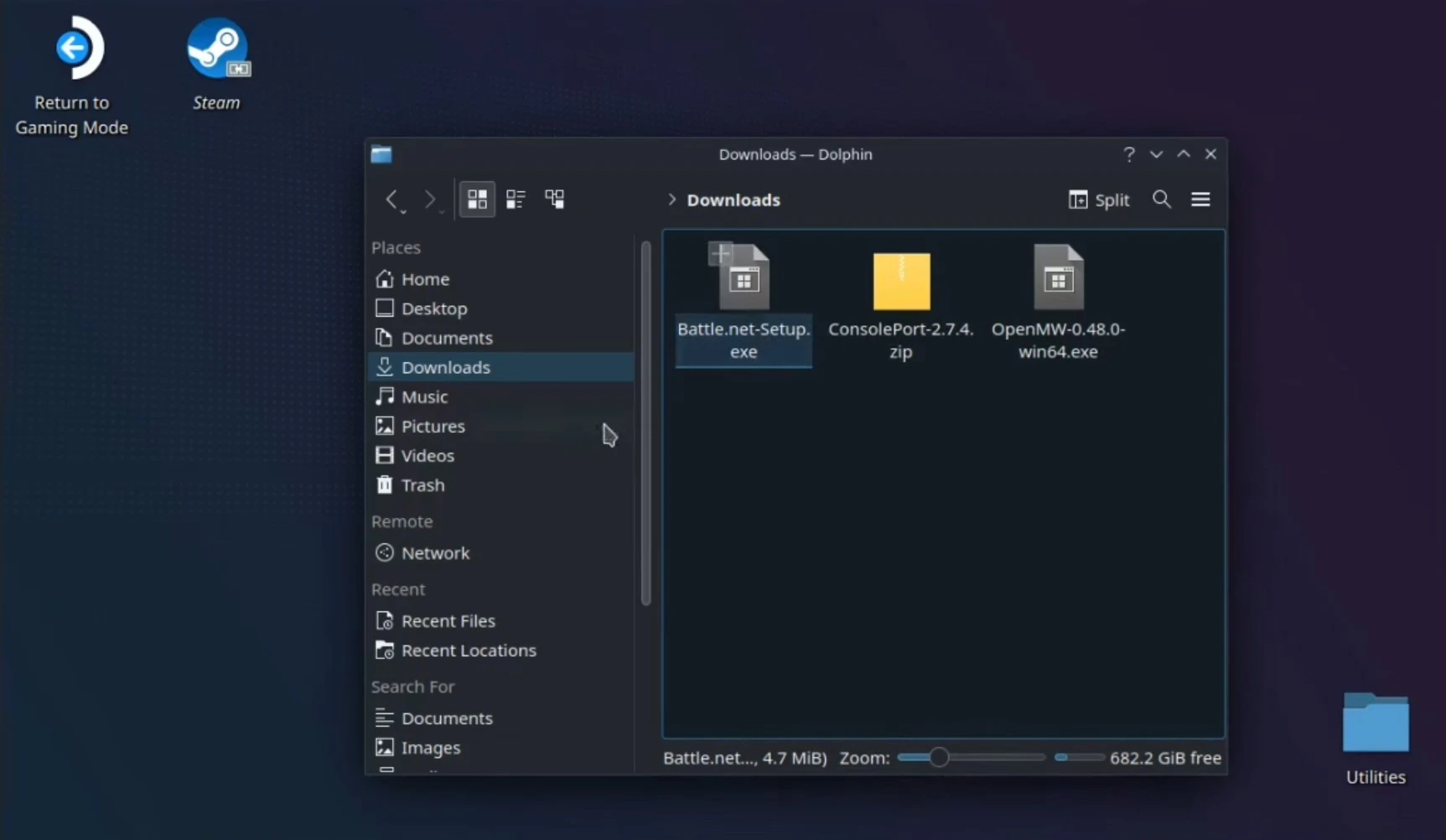Image resolution: width=1446 pixels, height=840 pixels.
Task: Select OpenMW-0.48.0-win64.exe file
Action: (x=1059, y=277)
